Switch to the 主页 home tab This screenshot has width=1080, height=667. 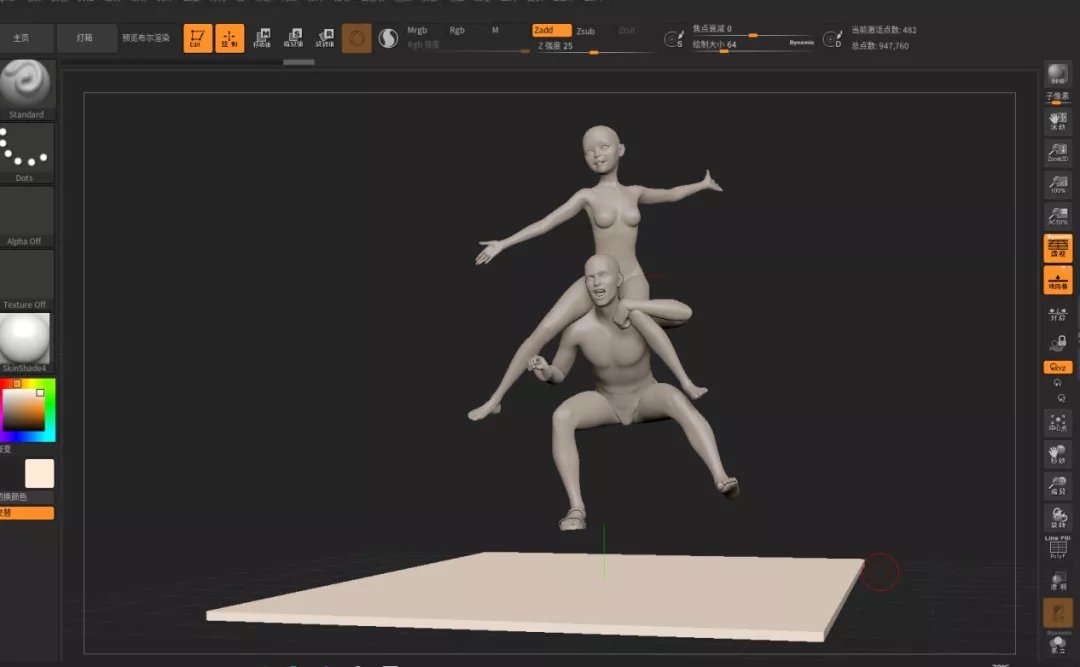pyautogui.click(x=21, y=38)
